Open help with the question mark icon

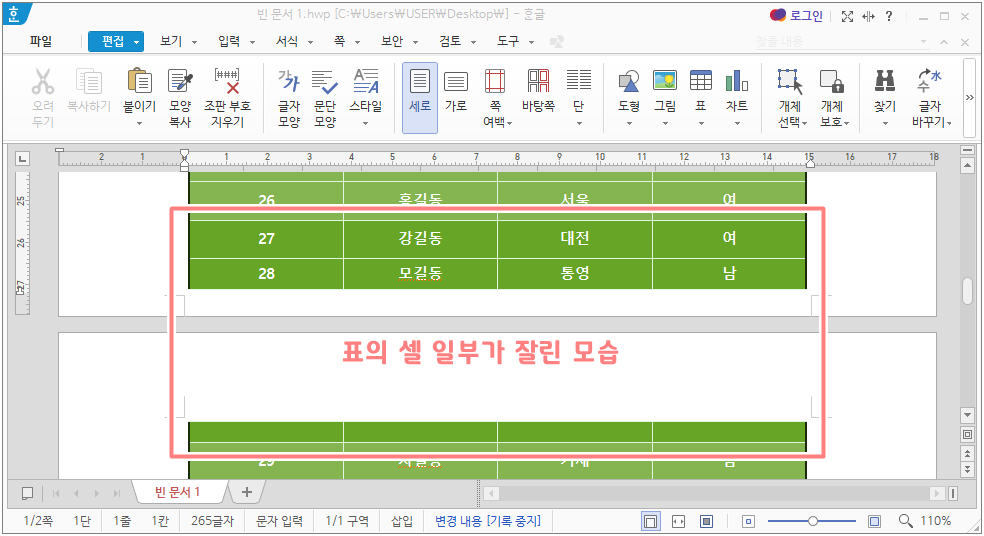click(889, 16)
